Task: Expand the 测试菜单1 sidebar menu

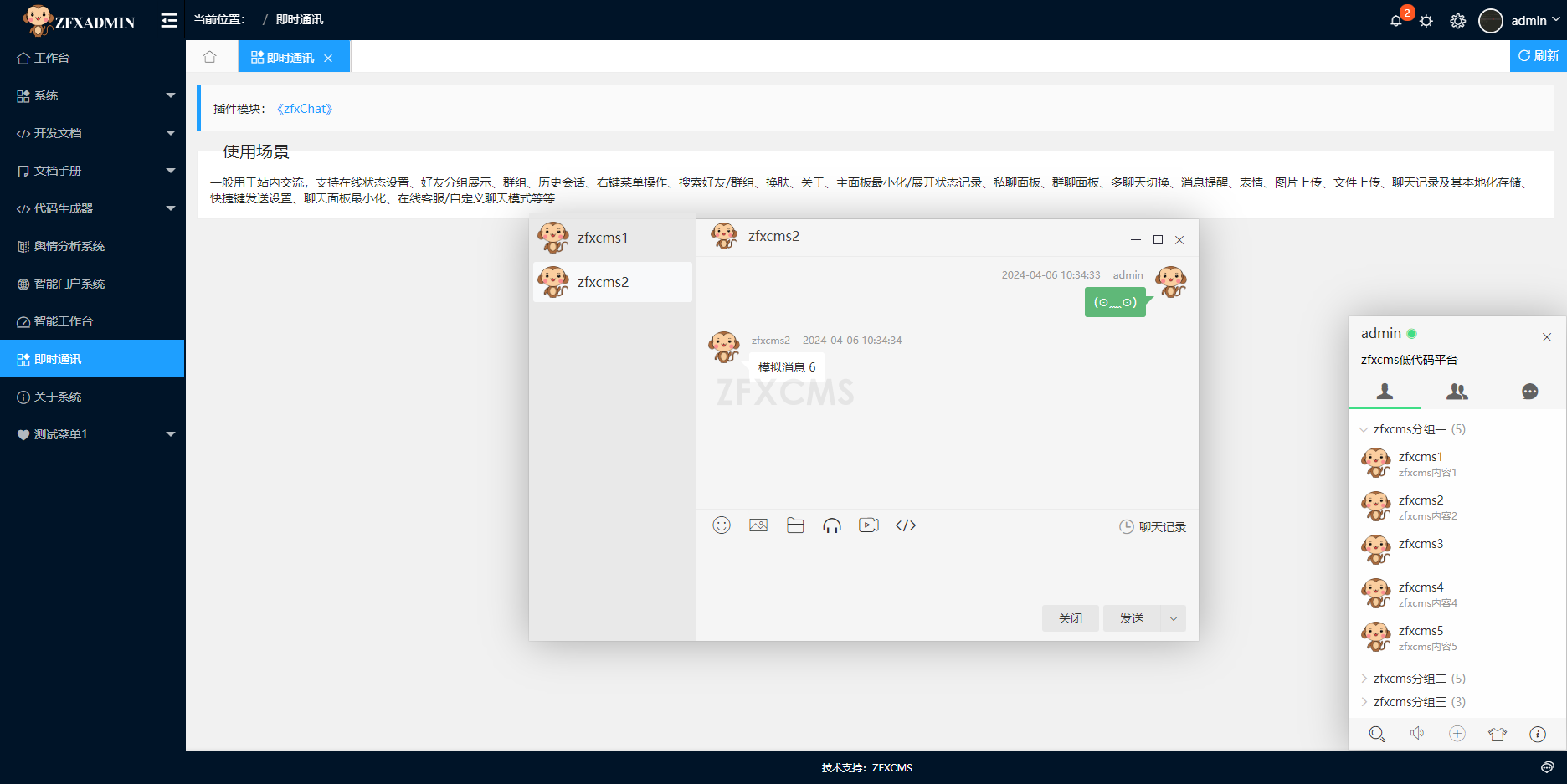Action: (92, 434)
